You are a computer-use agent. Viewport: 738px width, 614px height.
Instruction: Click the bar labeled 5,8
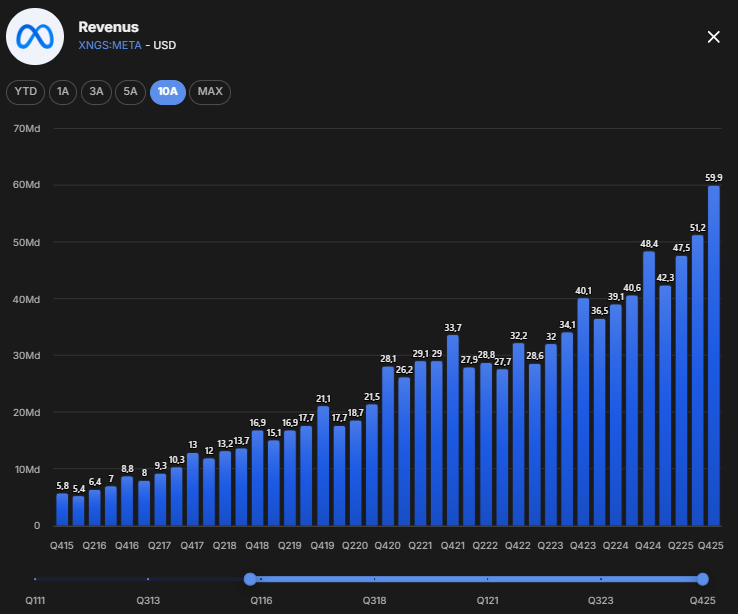click(62, 510)
